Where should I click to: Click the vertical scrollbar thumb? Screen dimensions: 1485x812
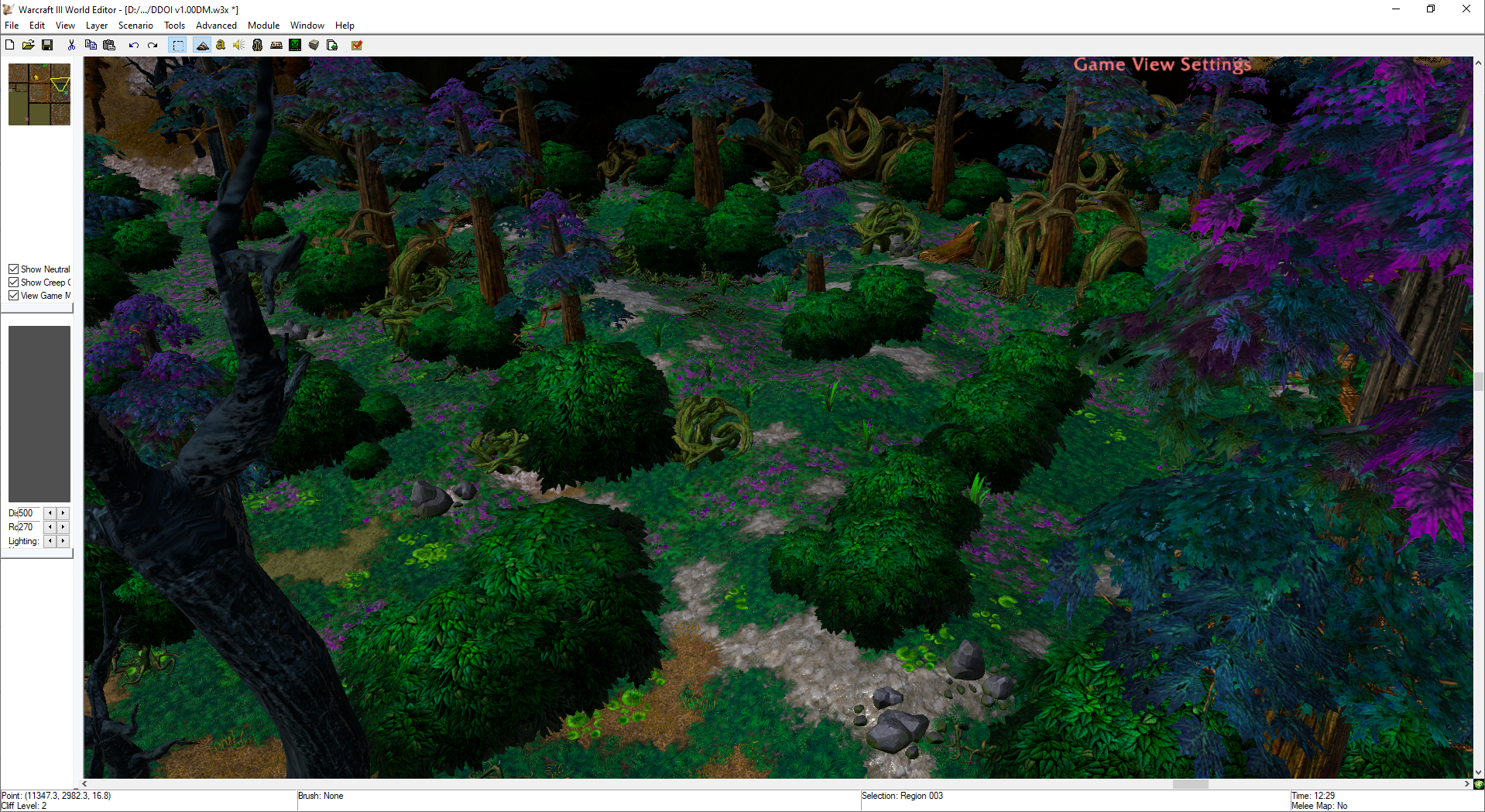coord(1479,381)
